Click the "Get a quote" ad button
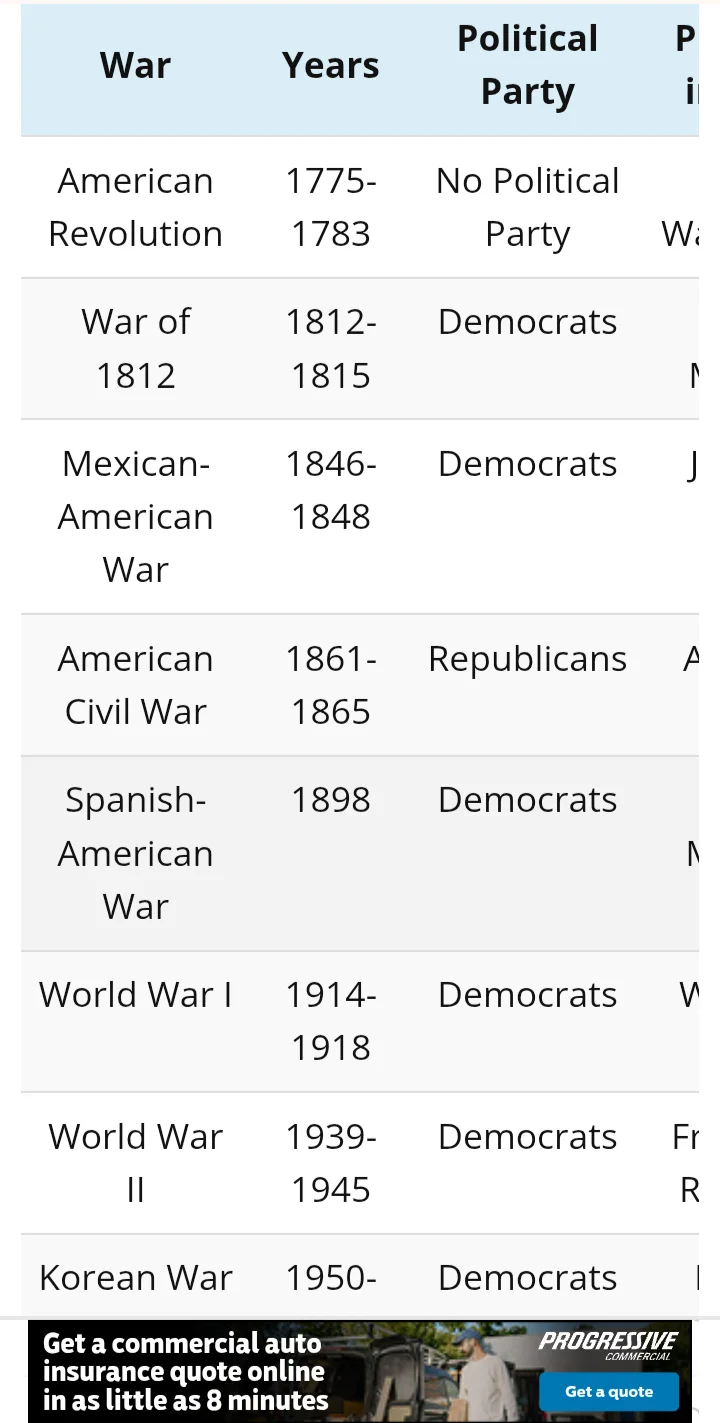The height and width of the screenshot is (1423, 720). [x=608, y=1391]
